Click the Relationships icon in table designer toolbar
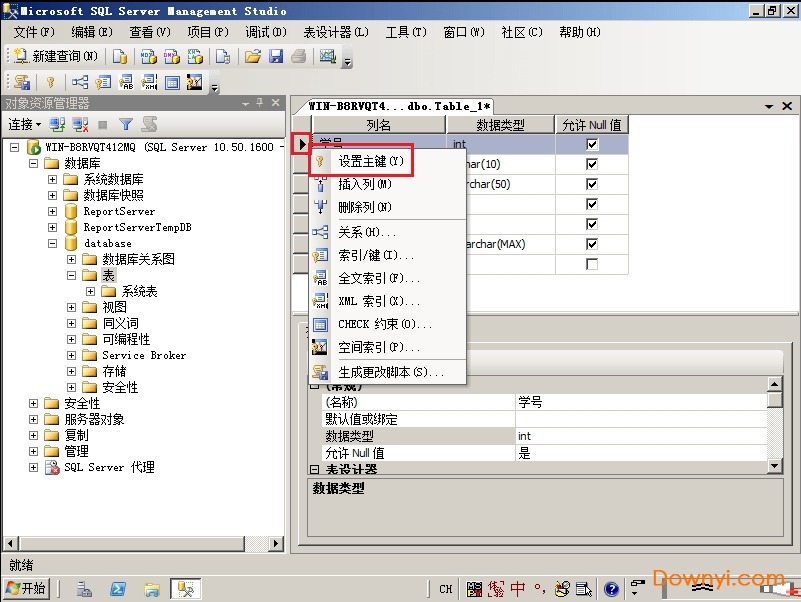Image resolution: width=801 pixels, height=602 pixels. [79, 82]
